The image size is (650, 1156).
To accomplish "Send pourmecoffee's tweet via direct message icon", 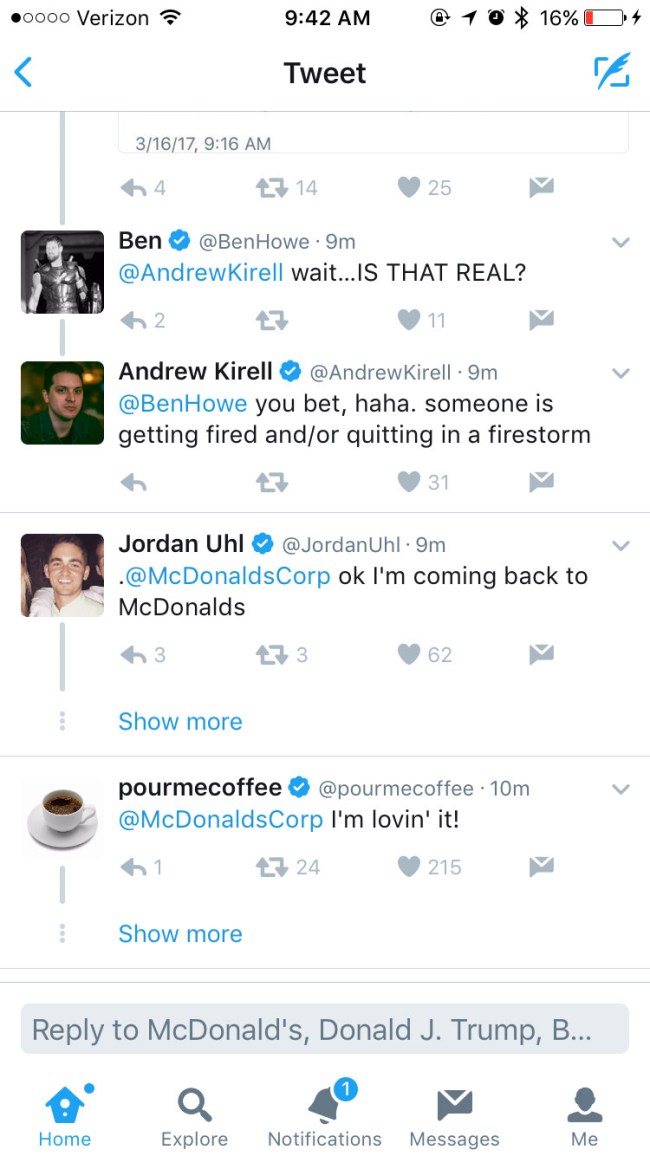I will [542, 867].
